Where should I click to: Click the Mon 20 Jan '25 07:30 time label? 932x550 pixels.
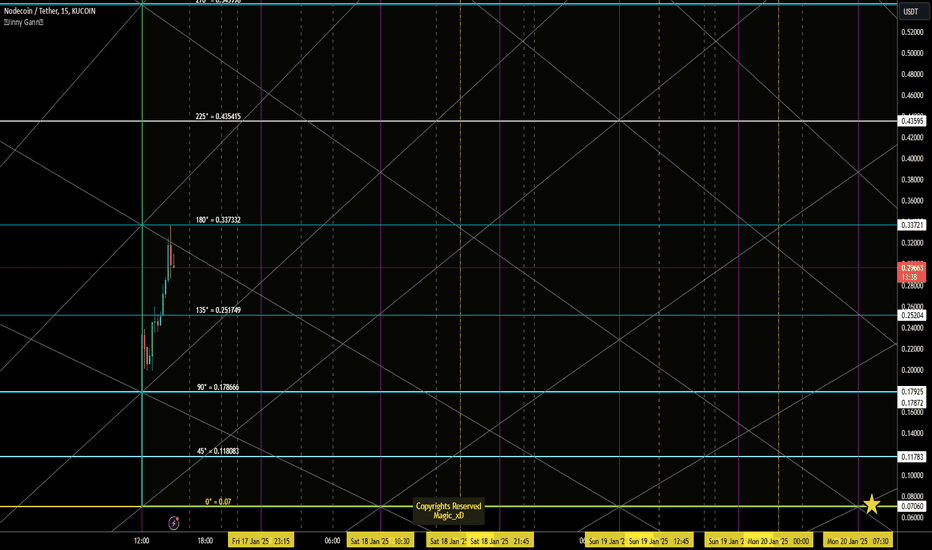tap(858, 540)
